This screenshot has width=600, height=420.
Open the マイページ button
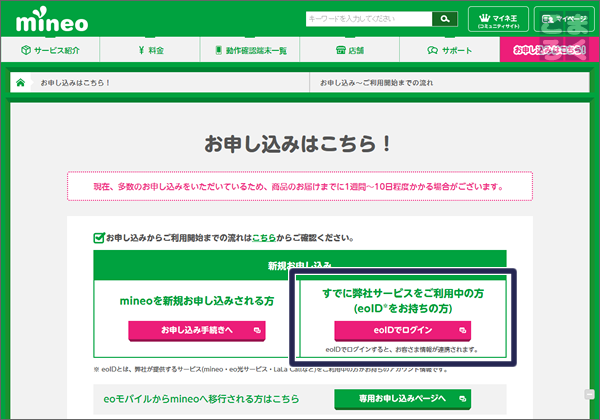(x=564, y=19)
